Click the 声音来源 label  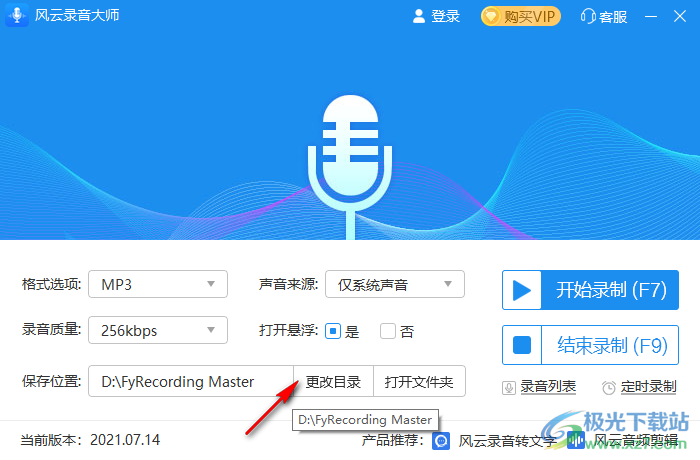click(288, 284)
